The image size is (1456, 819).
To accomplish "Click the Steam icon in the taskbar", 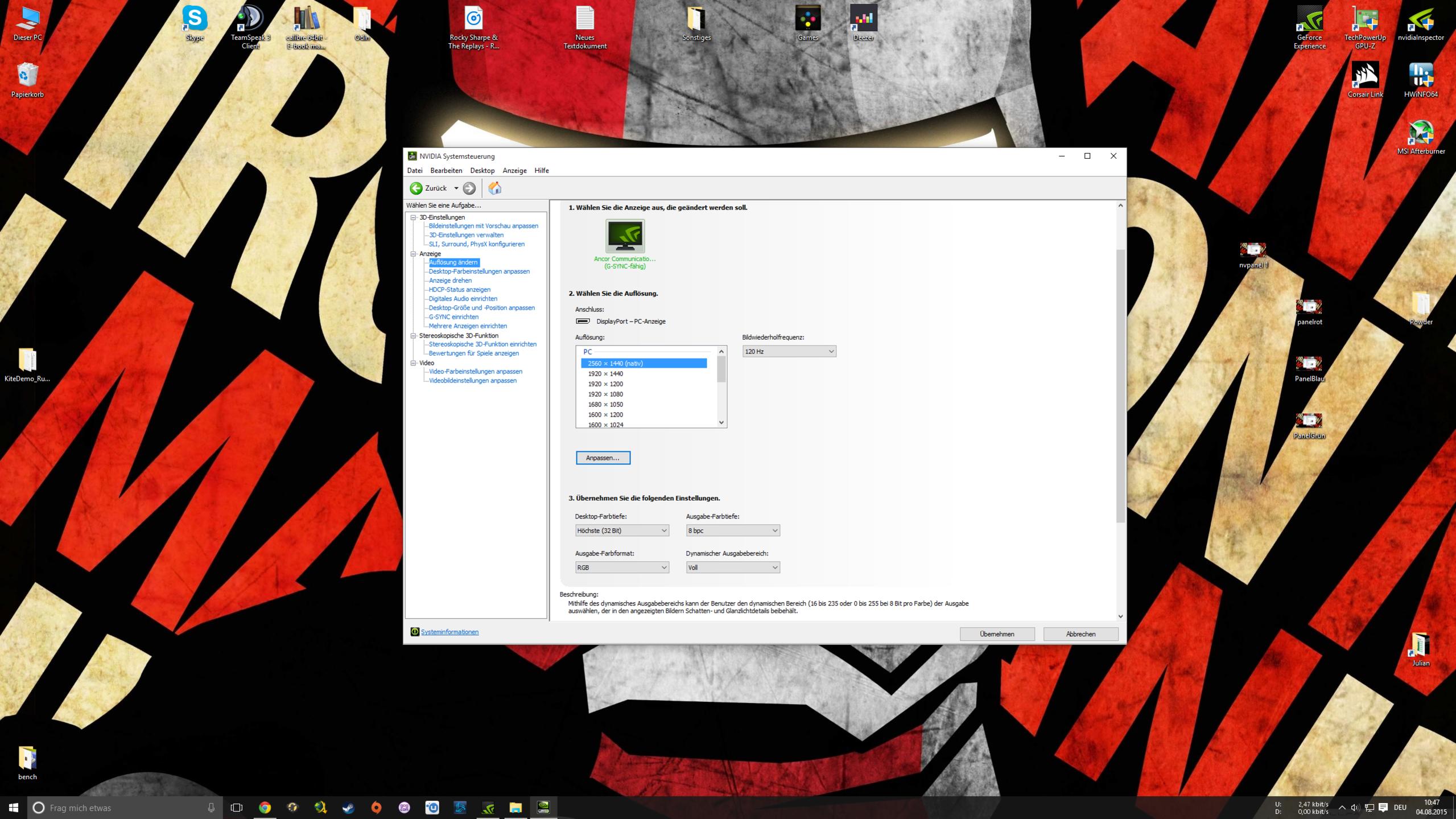I will tap(348, 807).
